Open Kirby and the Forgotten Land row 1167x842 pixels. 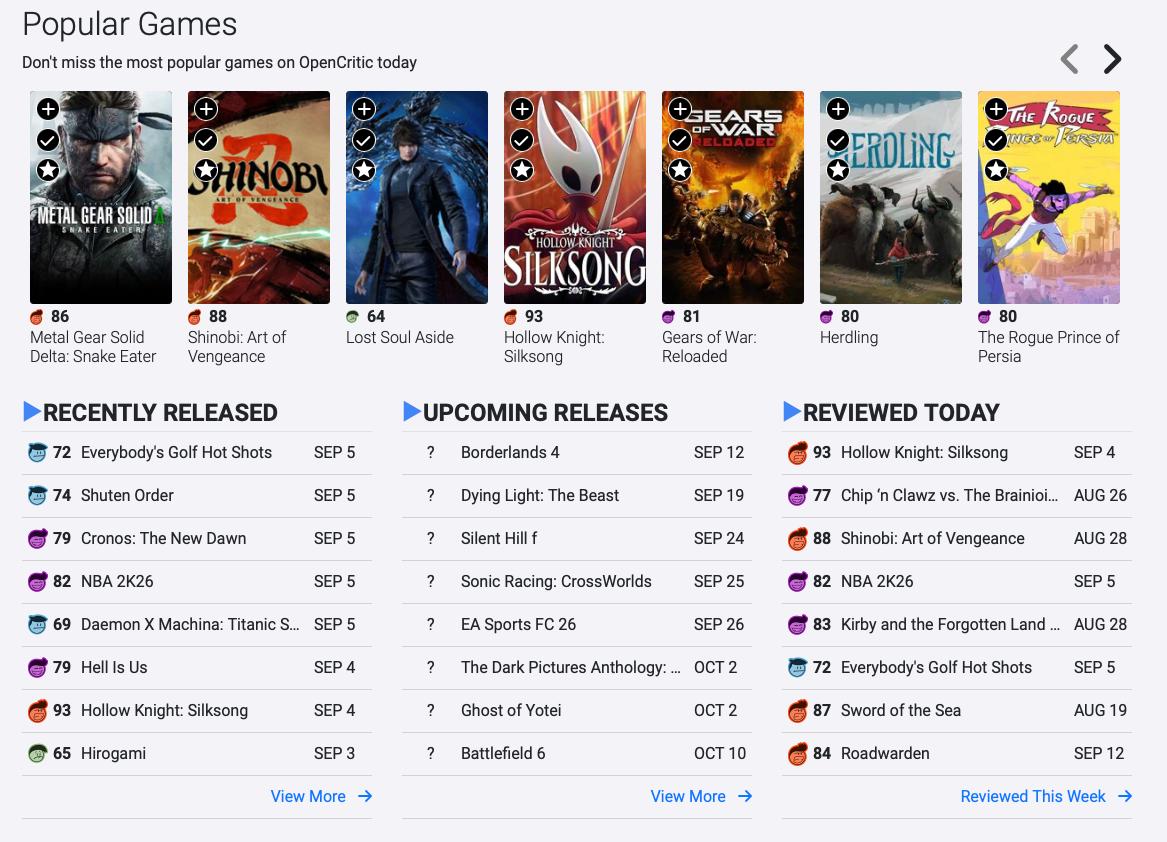click(957, 625)
